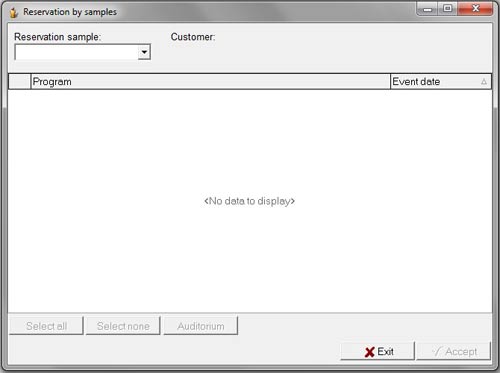The height and width of the screenshot is (373, 500).
Task: Click the Accept button
Action: [454, 351]
